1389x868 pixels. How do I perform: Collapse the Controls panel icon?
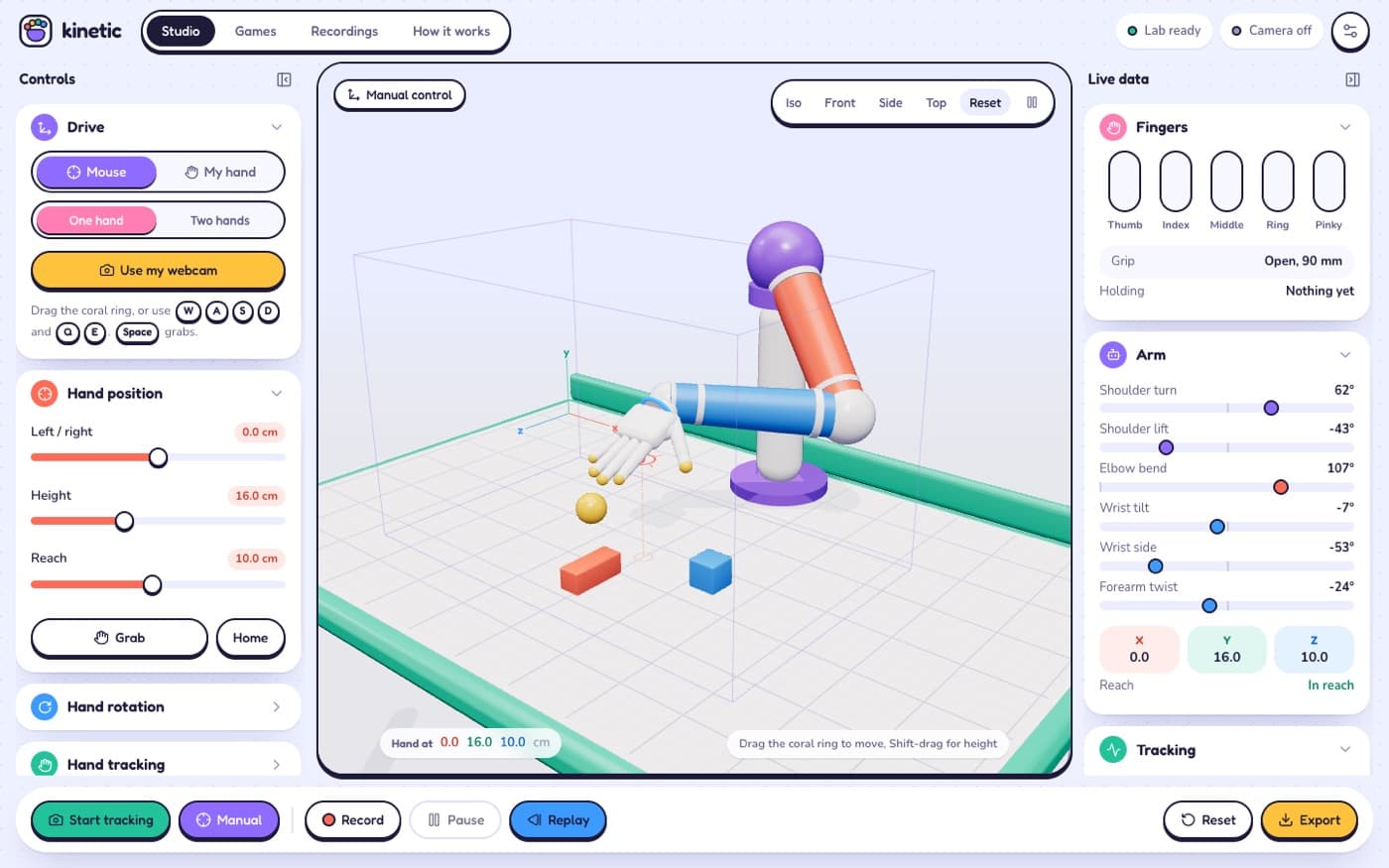click(284, 79)
